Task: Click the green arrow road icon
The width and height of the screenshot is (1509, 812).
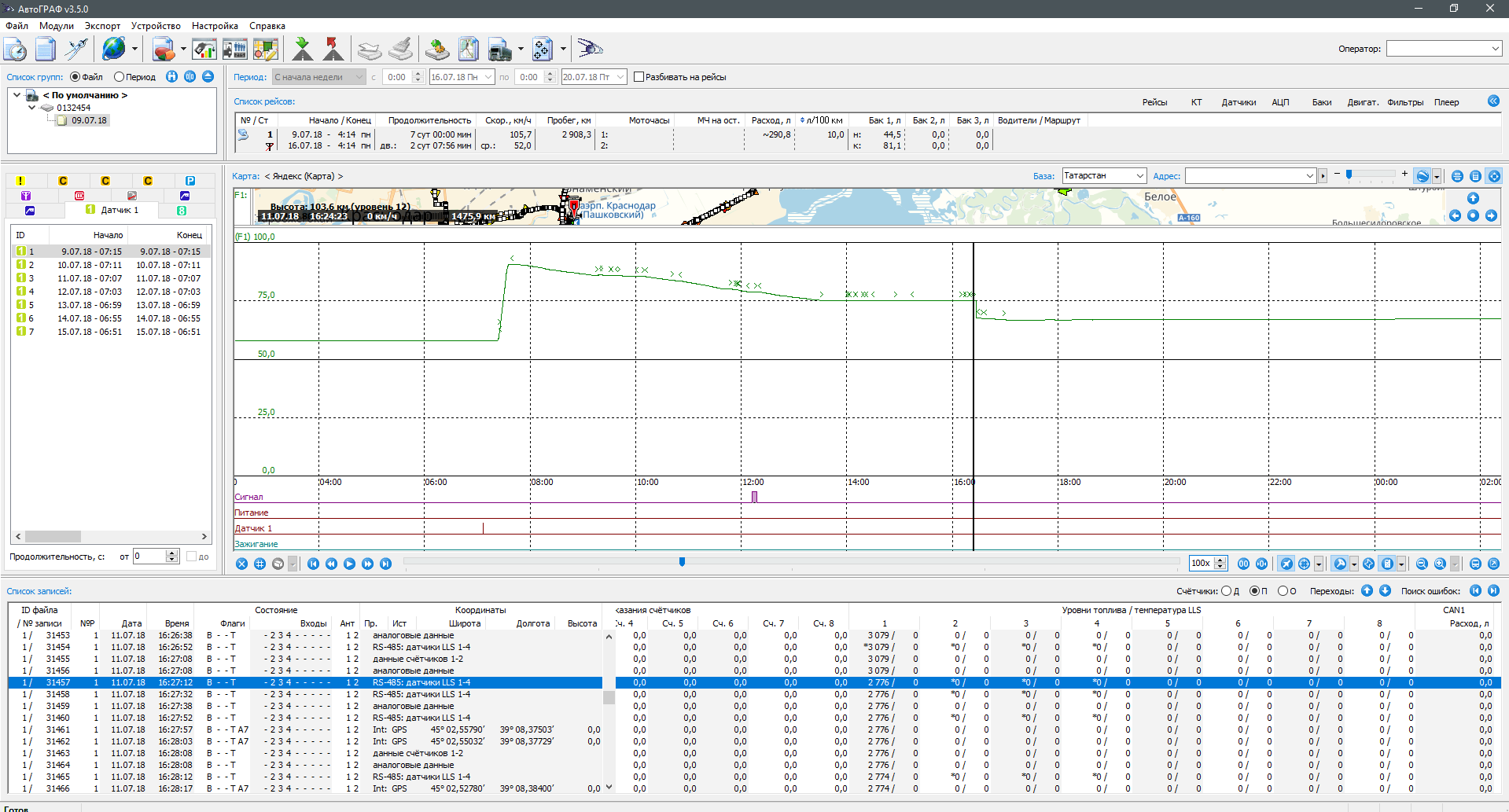Action: pos(302,49)
